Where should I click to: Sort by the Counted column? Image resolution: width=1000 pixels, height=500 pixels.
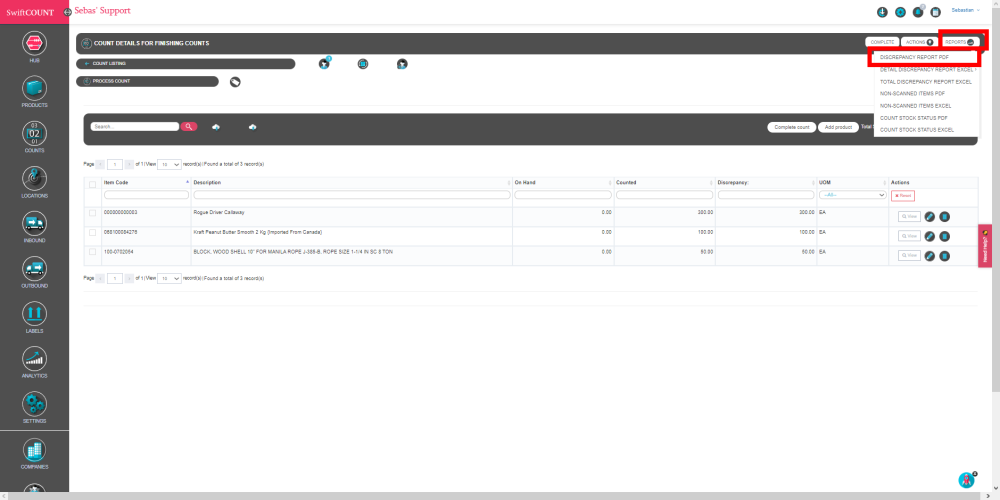click(x=665, y=182)
